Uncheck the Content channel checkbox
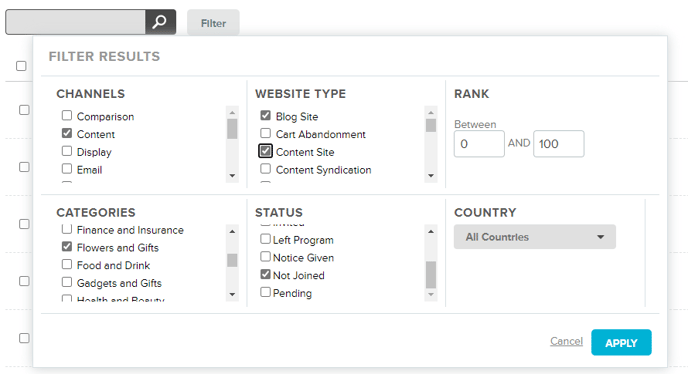This screenshot has width=688, height=374. click(x=67, y=133)
